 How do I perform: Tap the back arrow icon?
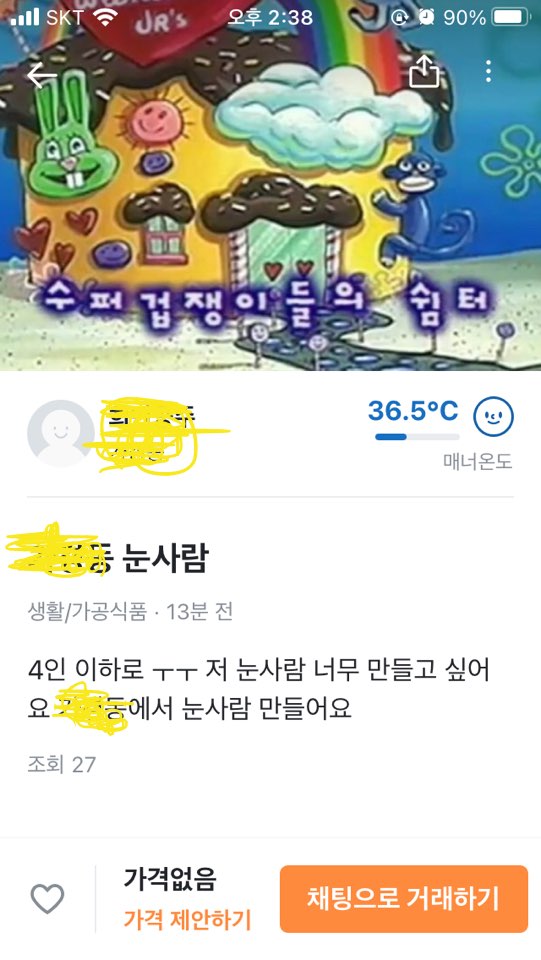pos(42,75)
